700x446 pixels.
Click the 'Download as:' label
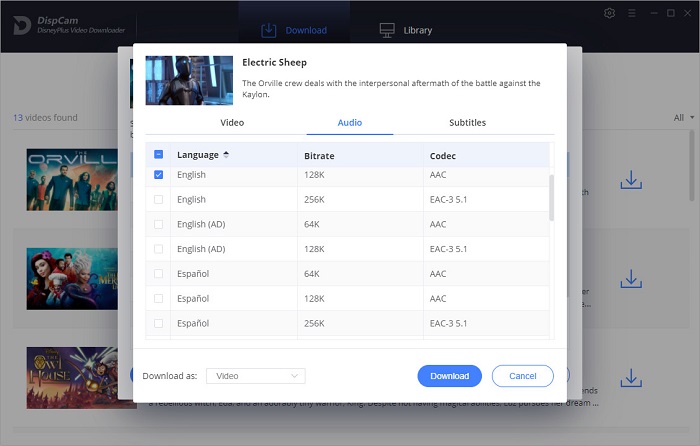click(170, 376)
